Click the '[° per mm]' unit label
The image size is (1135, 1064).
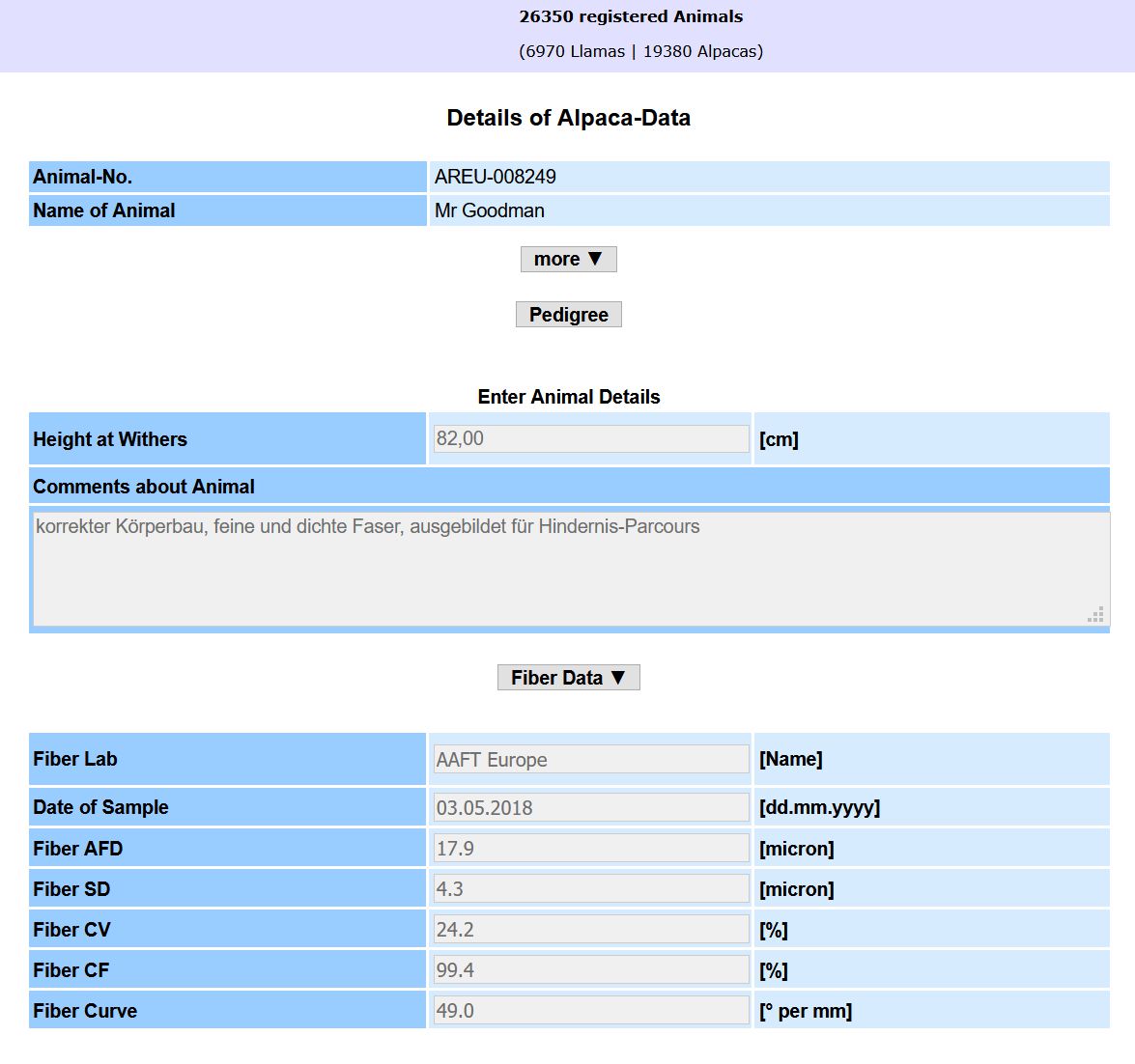tap(806, 1011)
